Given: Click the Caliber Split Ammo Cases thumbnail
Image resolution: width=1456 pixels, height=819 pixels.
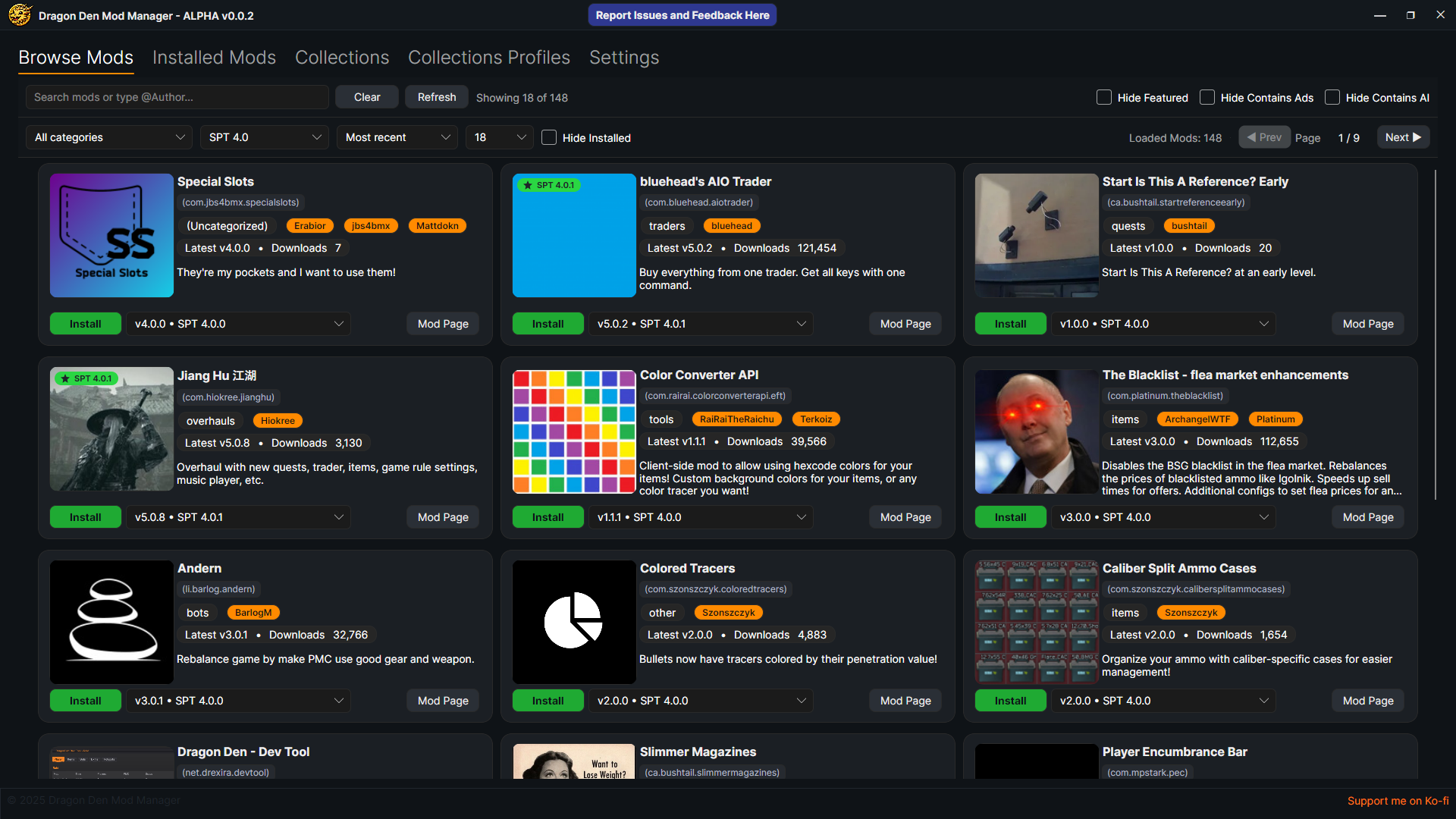Looking at the screenshot, I should coord(1037,622).
